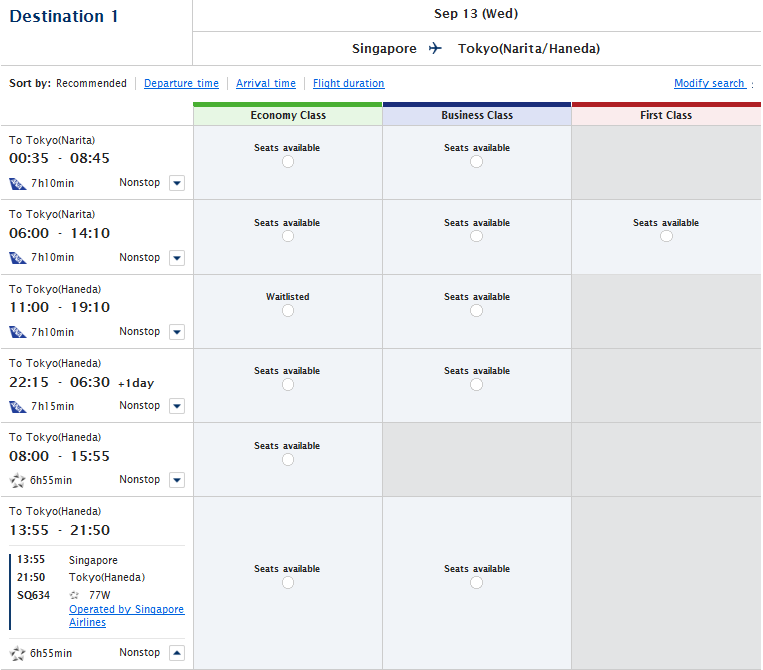Expand details for 22:15 Haneda flight
The height and width of the screenshot is (670, 763).
[x=177, y=406]
